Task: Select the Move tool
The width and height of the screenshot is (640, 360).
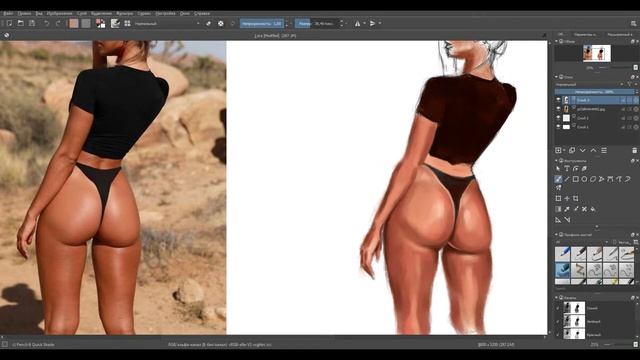Action: (567, 198)
